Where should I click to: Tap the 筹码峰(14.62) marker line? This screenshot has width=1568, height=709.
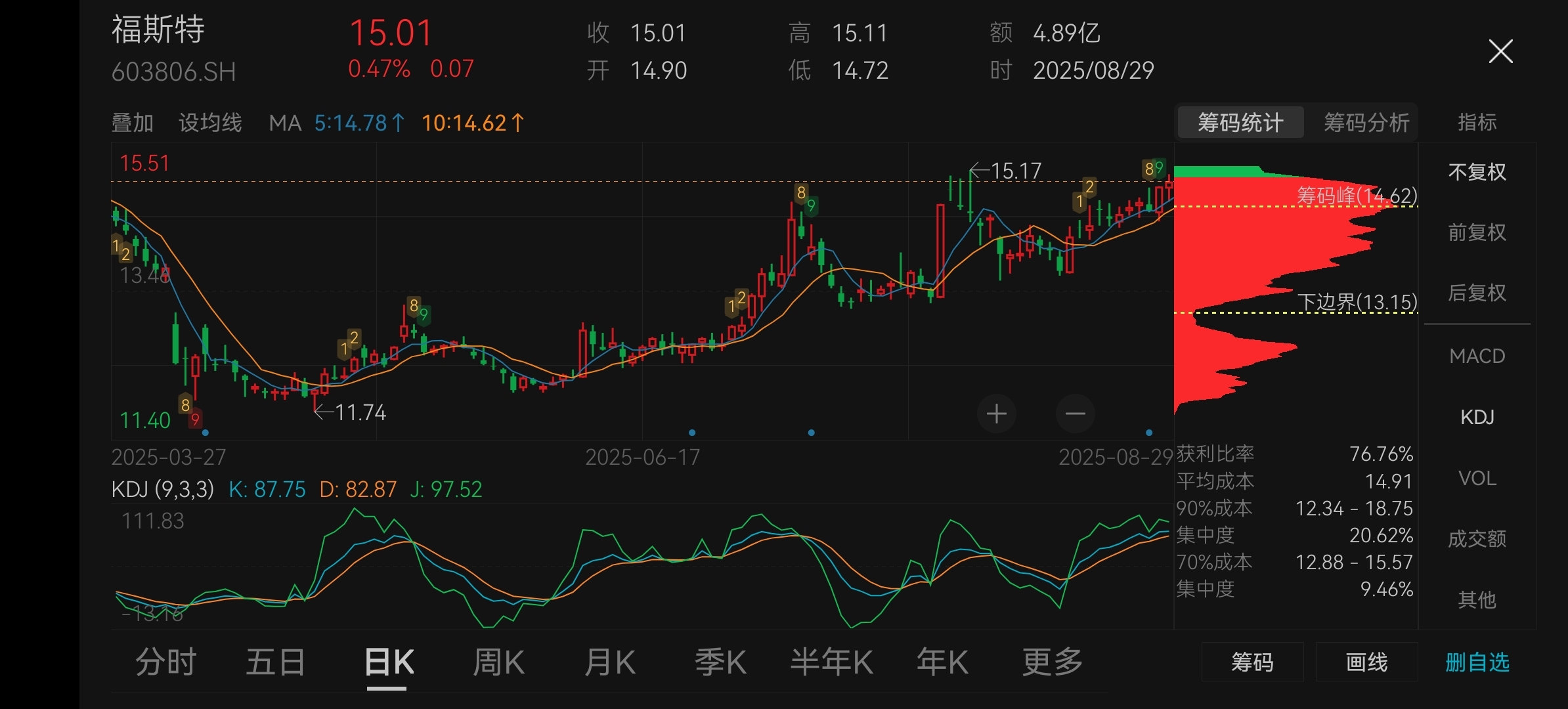click(x=1357, y=196)
